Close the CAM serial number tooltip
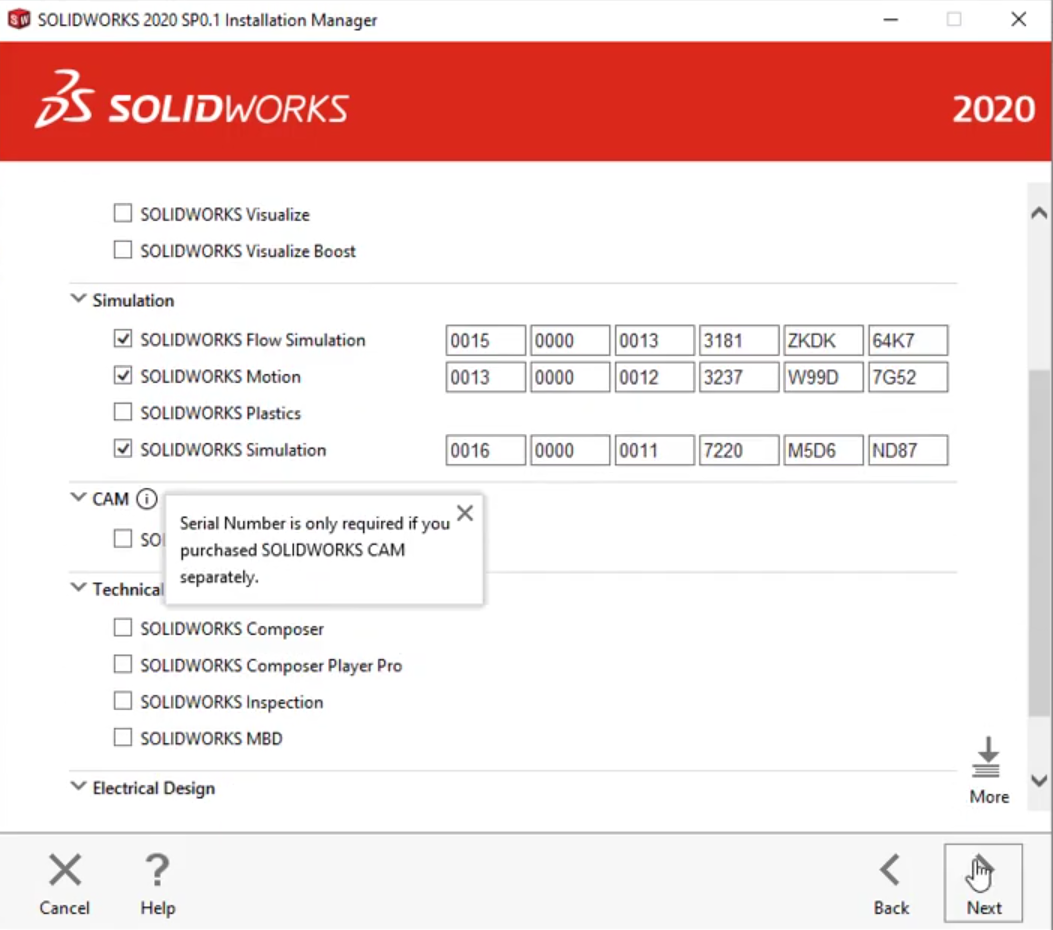The height and width of the screenshot is (930, 1053). (x=465, y=513)
